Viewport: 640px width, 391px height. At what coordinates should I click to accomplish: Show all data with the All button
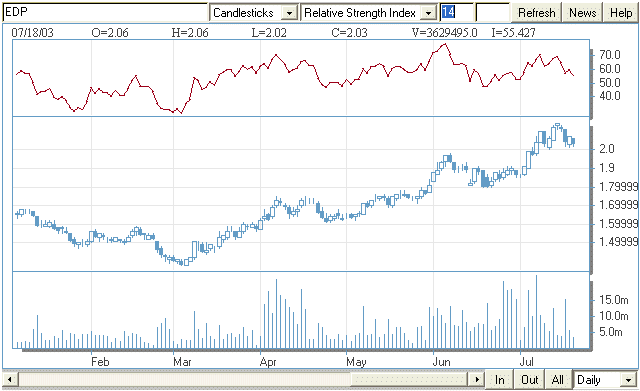click(558, 380)
